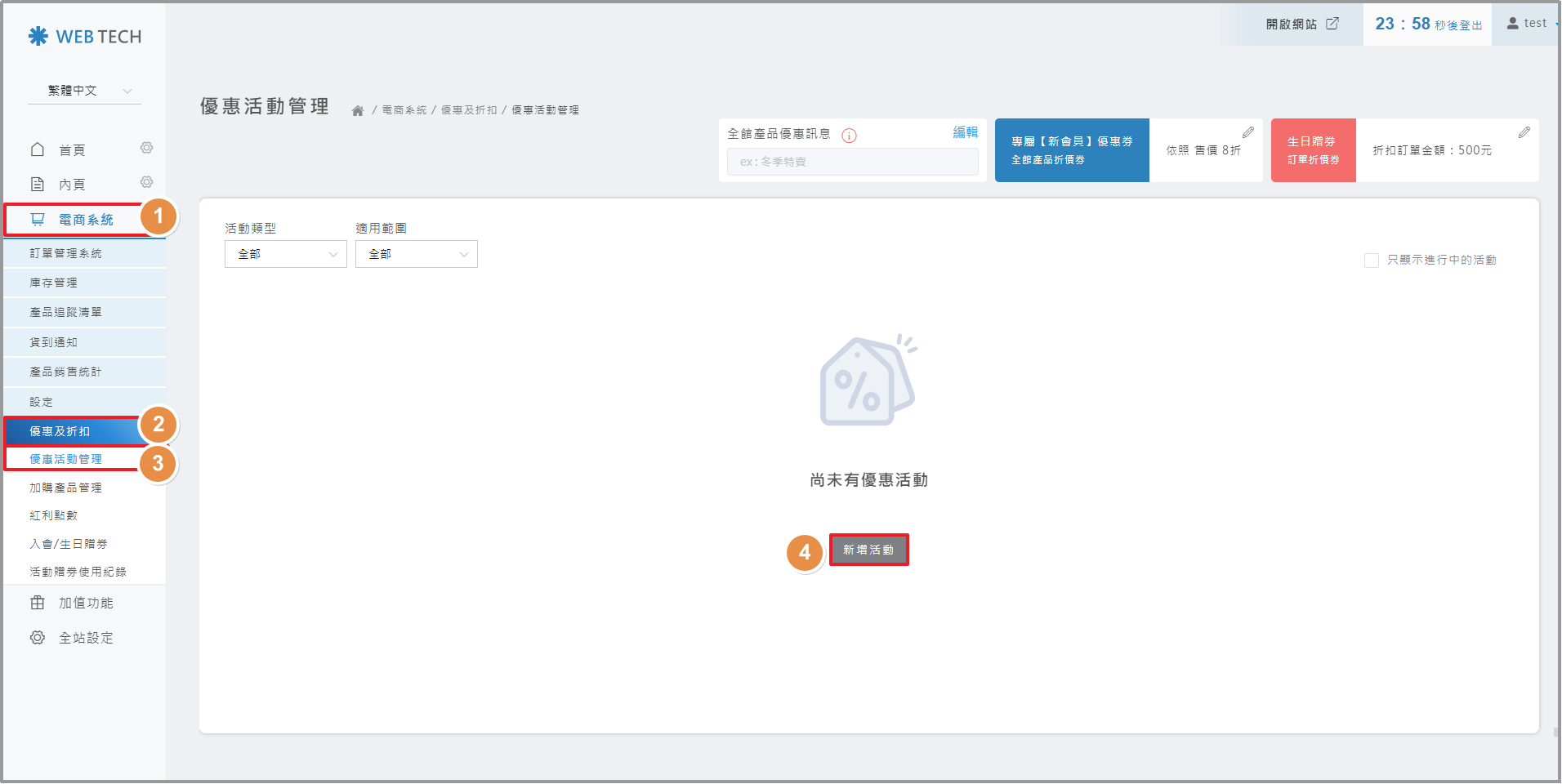Click the info icon beside 全館產品優惠訊息

click(x=849, y=136)
